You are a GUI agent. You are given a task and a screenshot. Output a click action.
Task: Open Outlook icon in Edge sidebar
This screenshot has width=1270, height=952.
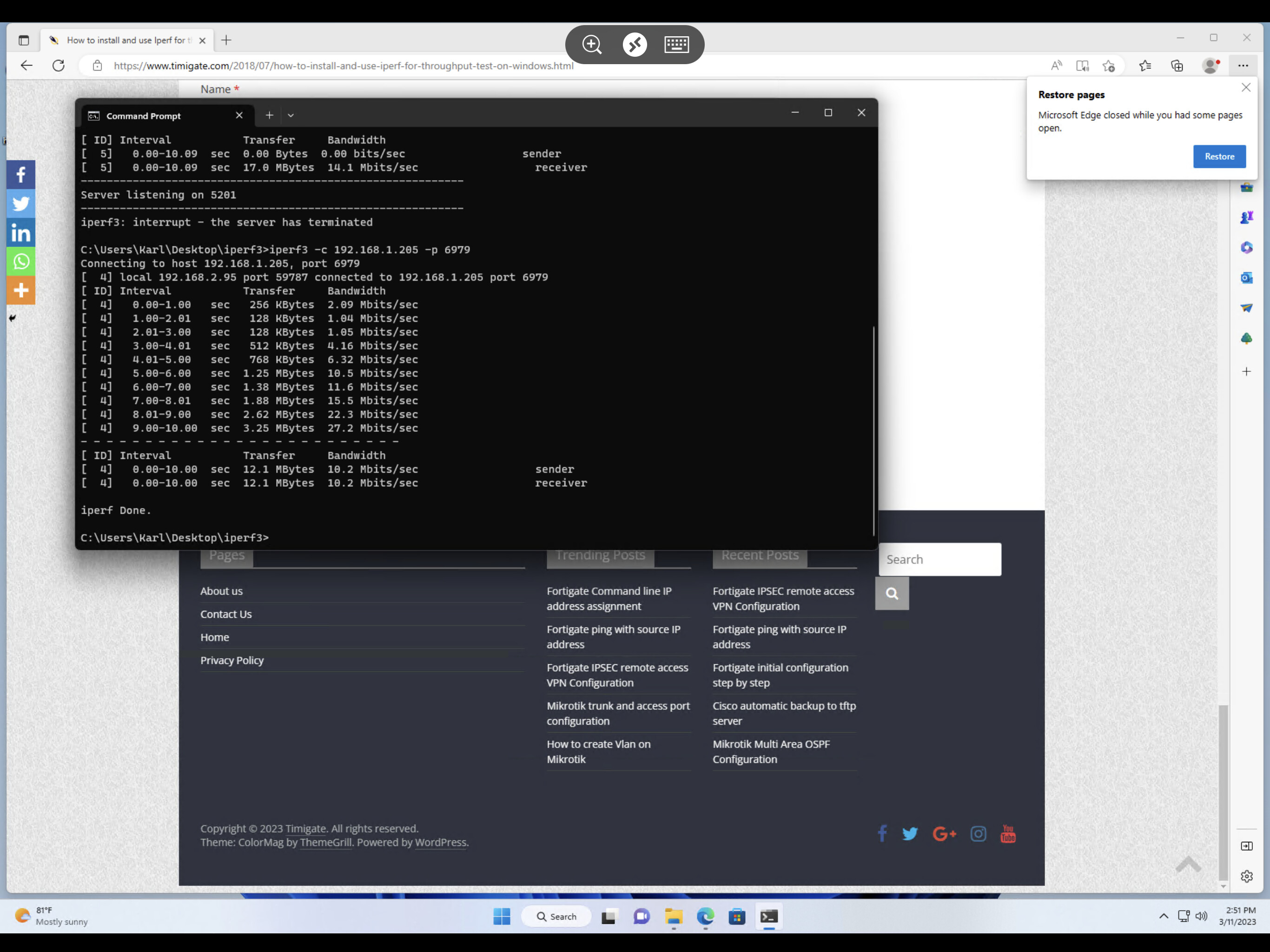(1246, 278)
